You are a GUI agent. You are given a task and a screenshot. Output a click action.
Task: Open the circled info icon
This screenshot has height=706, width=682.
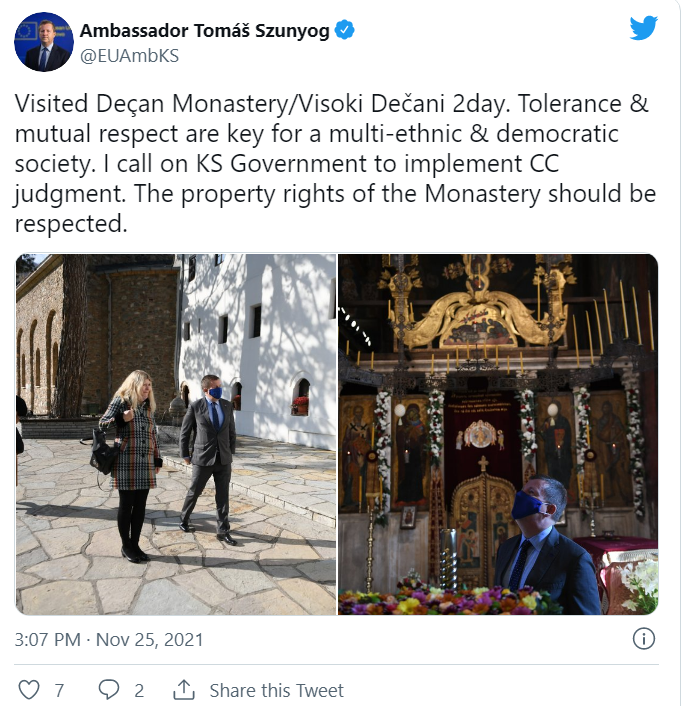tap(644, 639)
